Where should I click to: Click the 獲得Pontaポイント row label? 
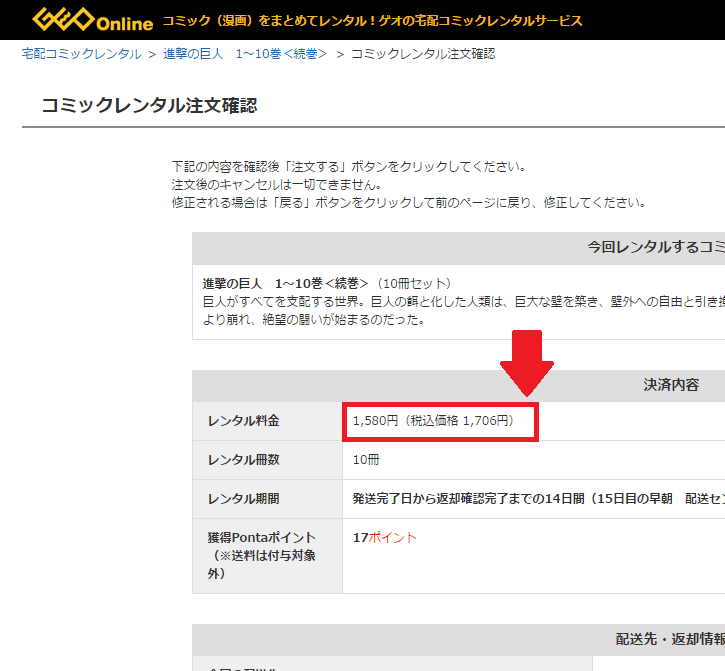[x=261, y=555]
